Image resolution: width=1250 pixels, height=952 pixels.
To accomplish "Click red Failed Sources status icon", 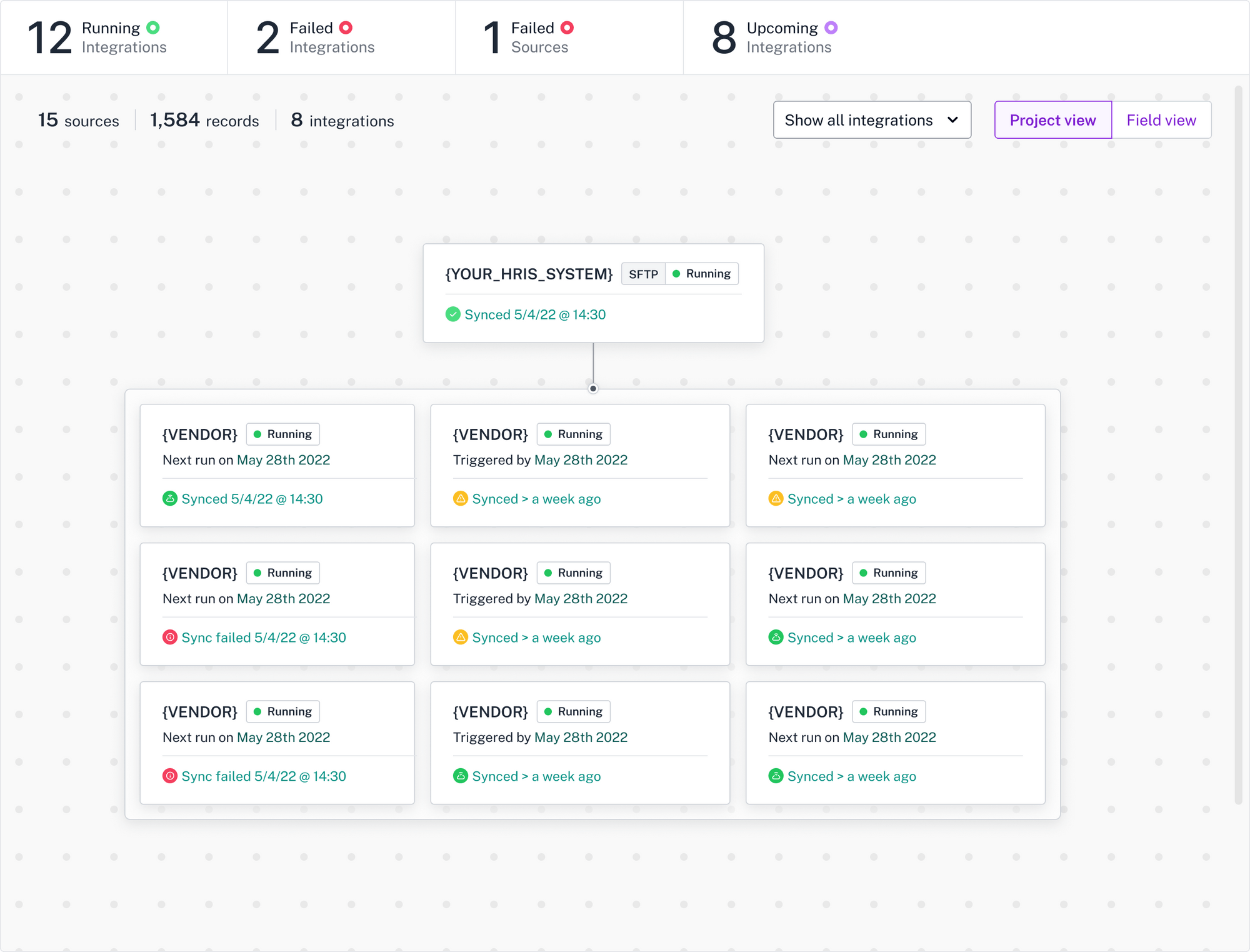I will click(x=567, y=28).
